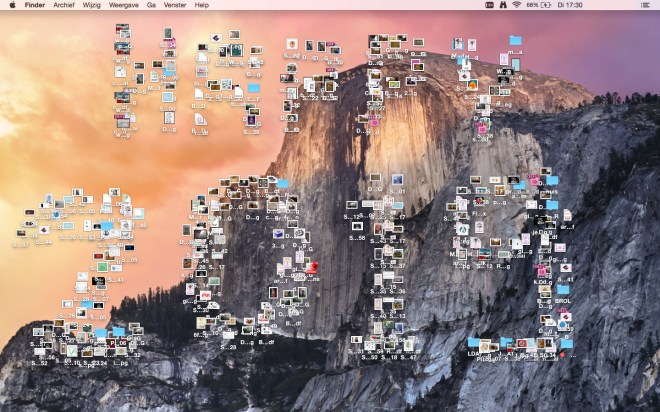Expand the Wijzig menu
The height and width of the screenshot is (412, 660).
[x=91, y=5]
